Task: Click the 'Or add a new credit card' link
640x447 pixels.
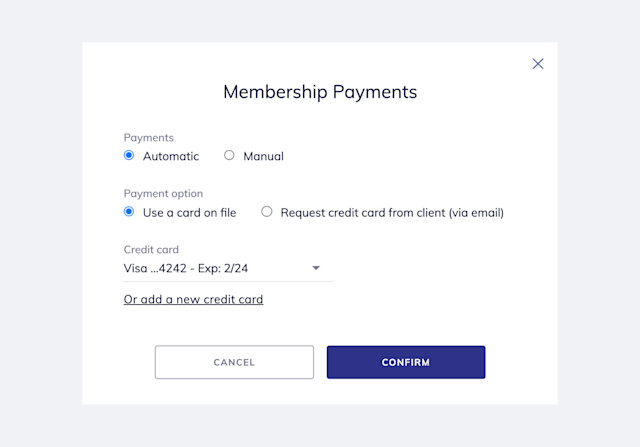Action: click(193, 299)
